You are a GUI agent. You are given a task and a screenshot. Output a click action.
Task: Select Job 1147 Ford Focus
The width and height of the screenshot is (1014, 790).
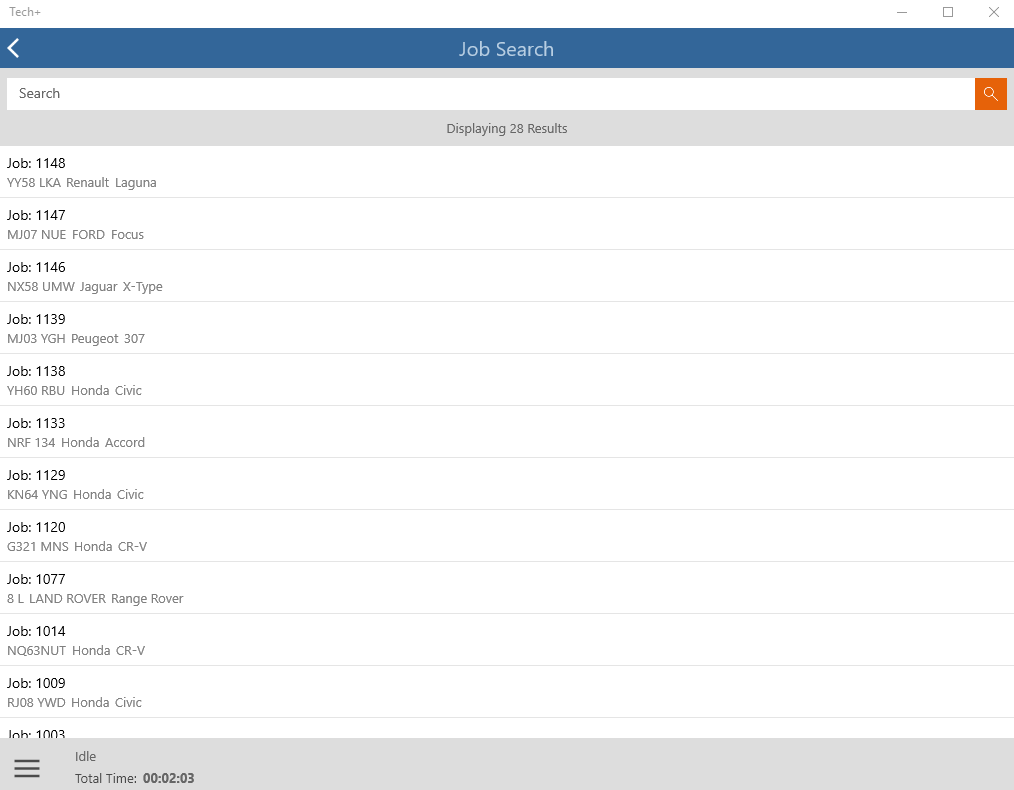pos(506,224)
